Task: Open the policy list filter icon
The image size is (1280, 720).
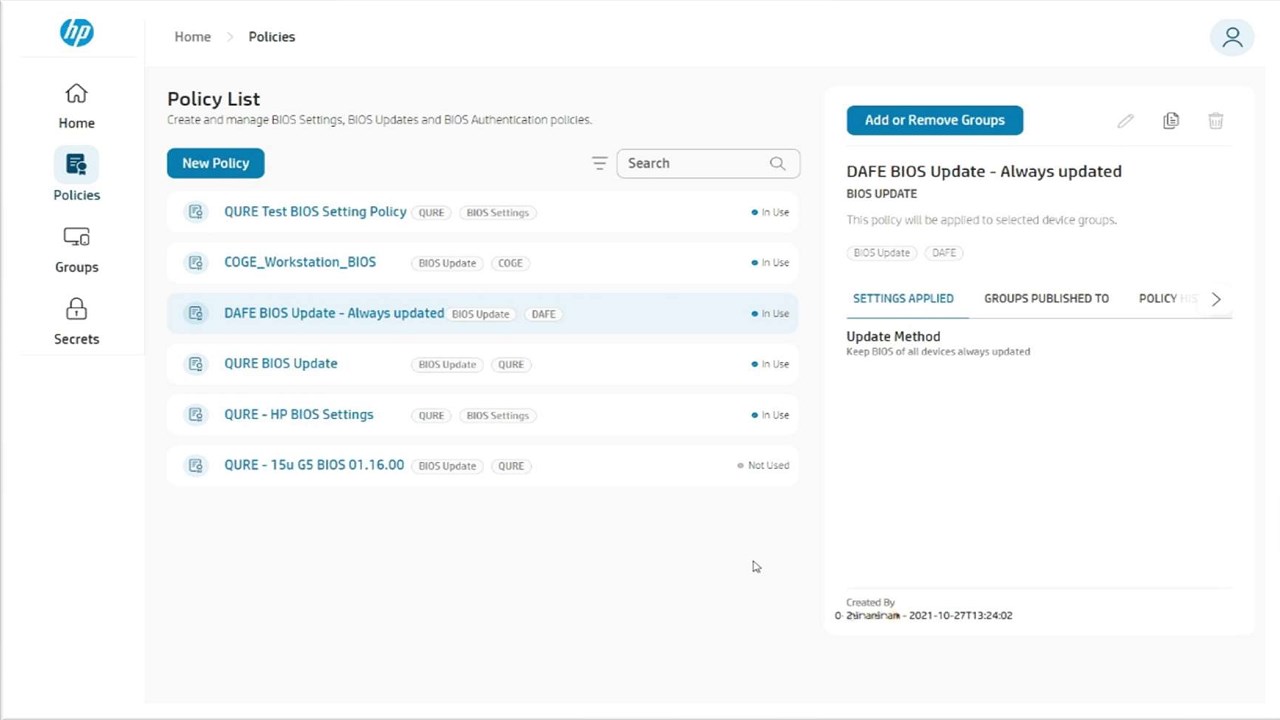Action: (x=599, y=163)
